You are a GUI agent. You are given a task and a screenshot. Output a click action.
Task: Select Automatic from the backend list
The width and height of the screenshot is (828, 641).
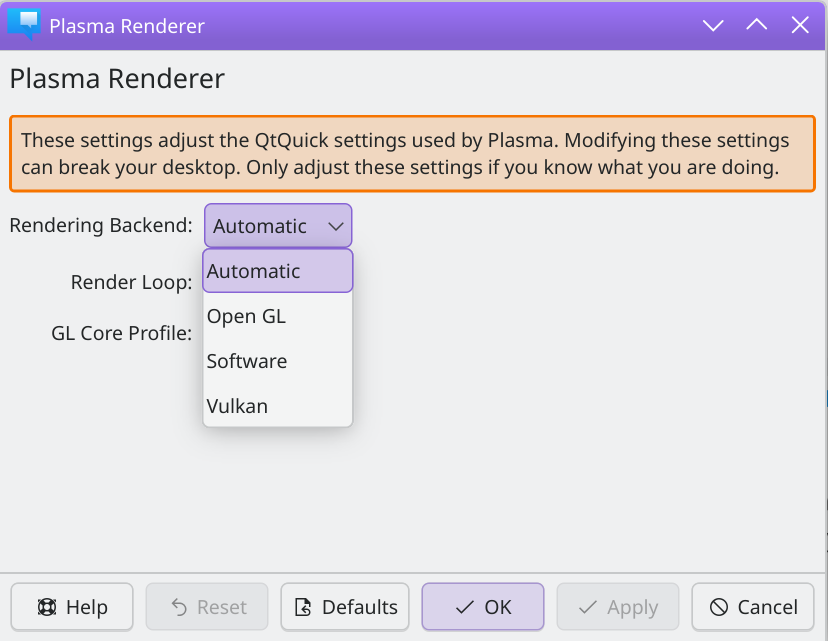click(x=278, y=271)
